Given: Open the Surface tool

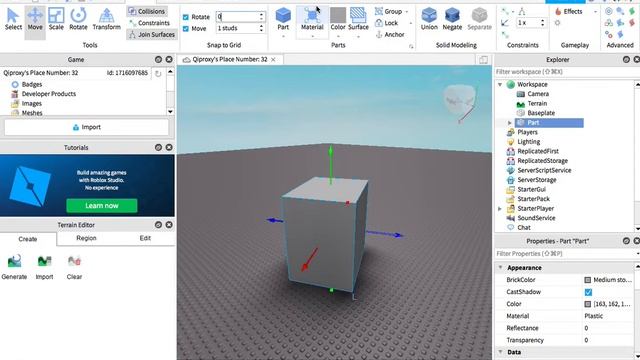Looking at the screenshot, I should 358,19.
